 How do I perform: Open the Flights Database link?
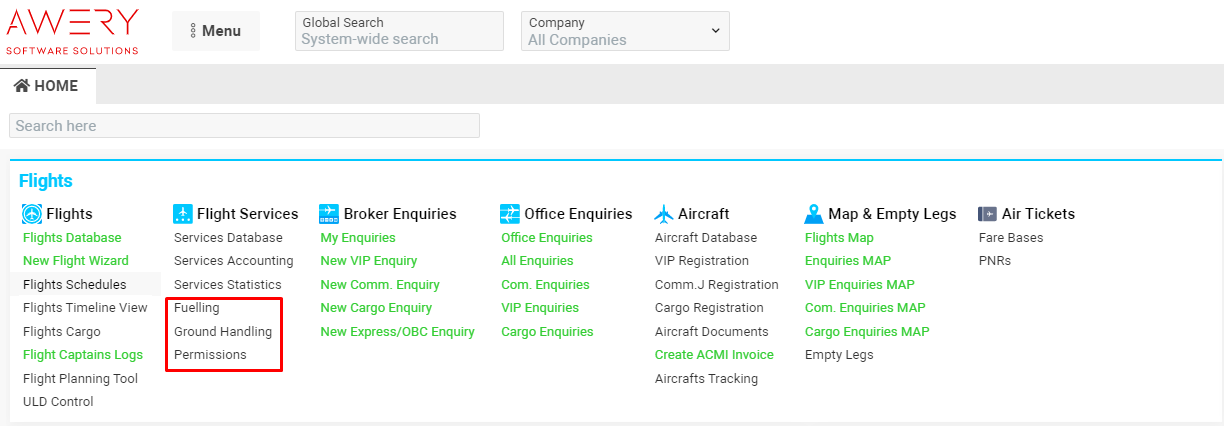coord(72,238)
